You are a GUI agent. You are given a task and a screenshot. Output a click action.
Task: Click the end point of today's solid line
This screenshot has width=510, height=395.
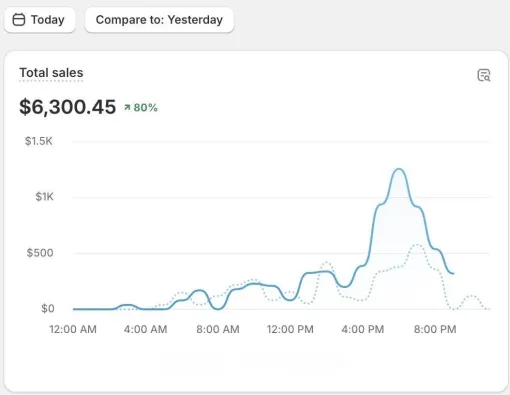453,273
